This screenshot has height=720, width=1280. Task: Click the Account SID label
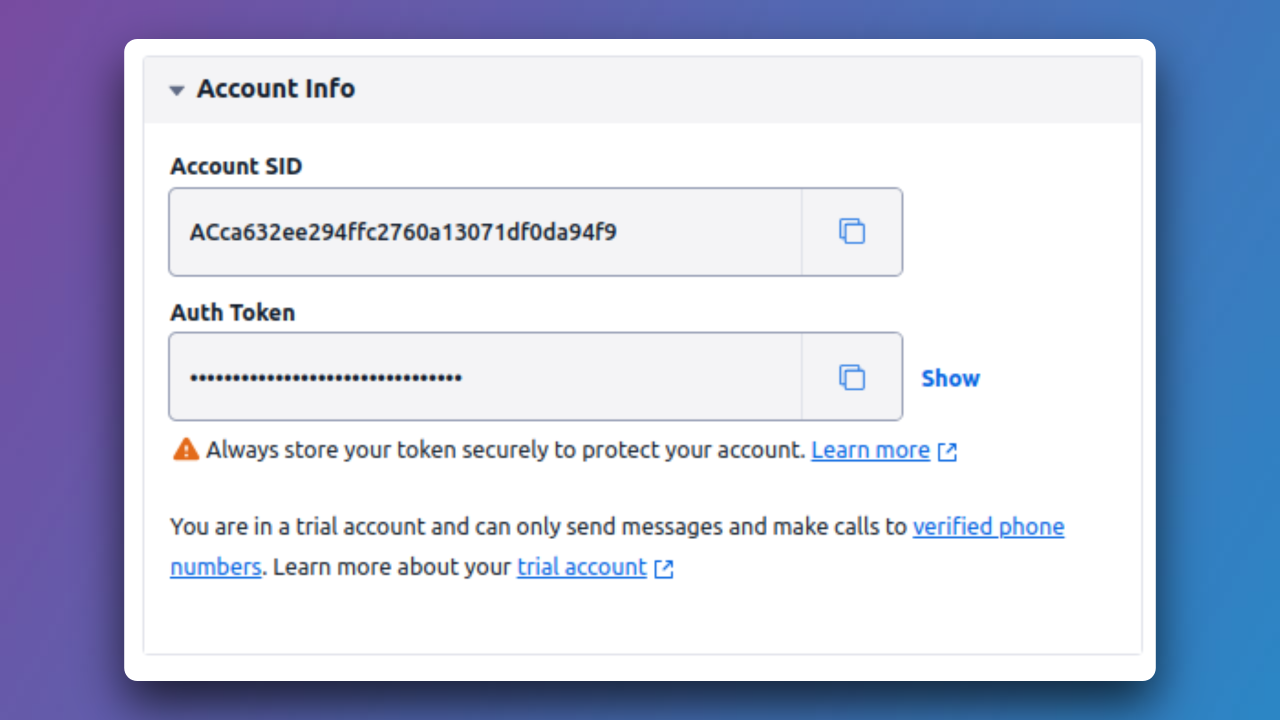[x=236, y=166]
